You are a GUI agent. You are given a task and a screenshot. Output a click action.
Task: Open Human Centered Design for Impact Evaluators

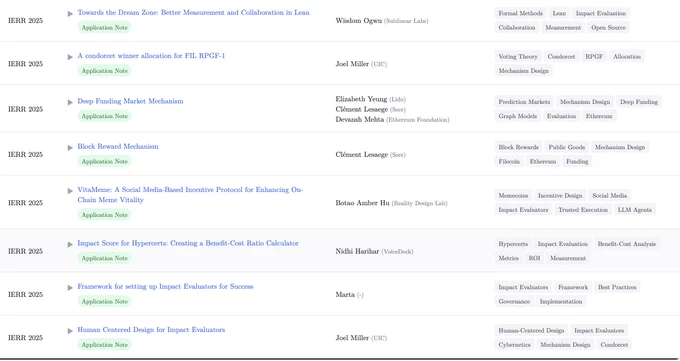(x=151, y=330)
